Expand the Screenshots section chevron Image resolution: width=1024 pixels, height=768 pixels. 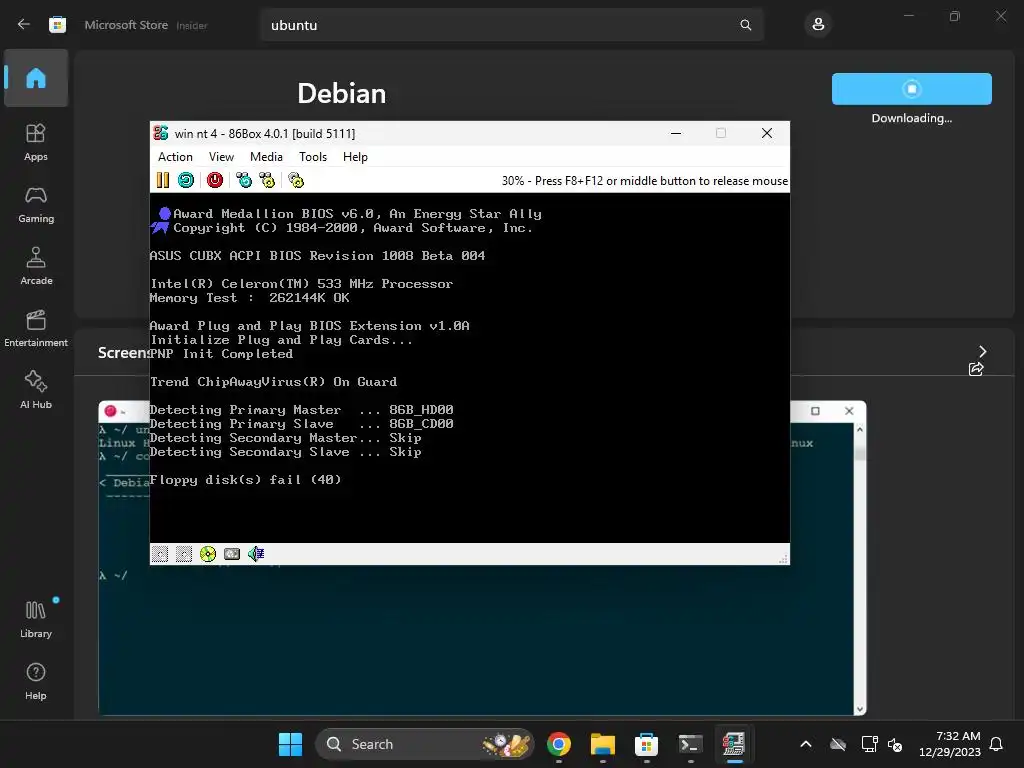click(x=982, y=351)
